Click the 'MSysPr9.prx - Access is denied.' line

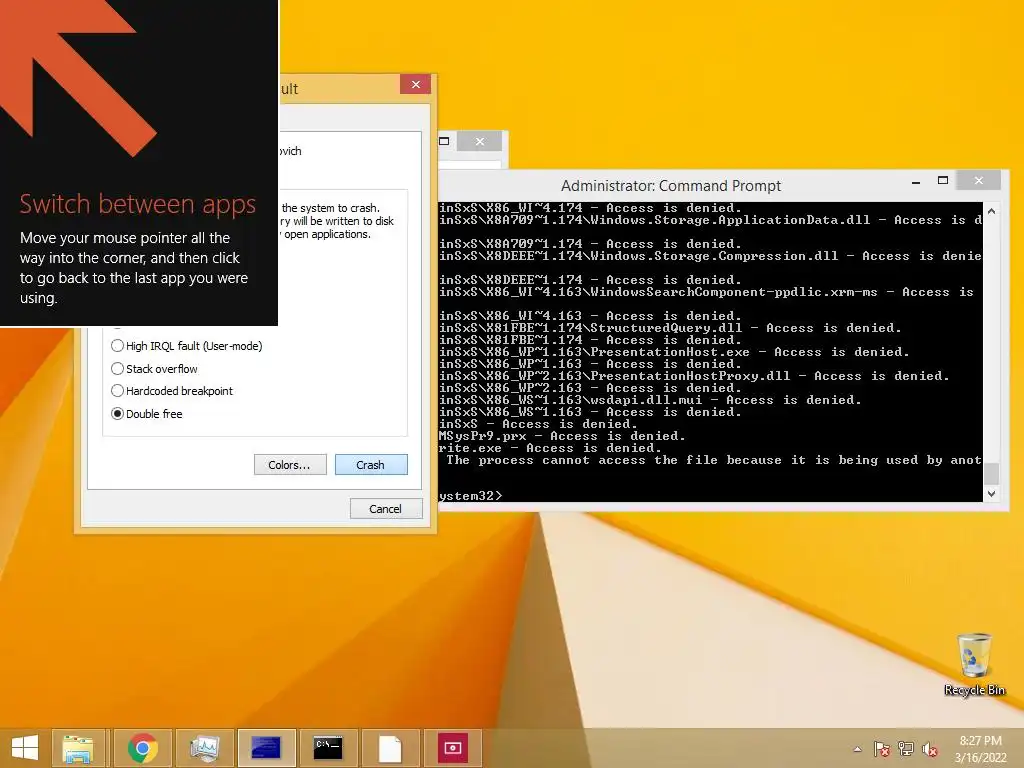tap(562, 436)
